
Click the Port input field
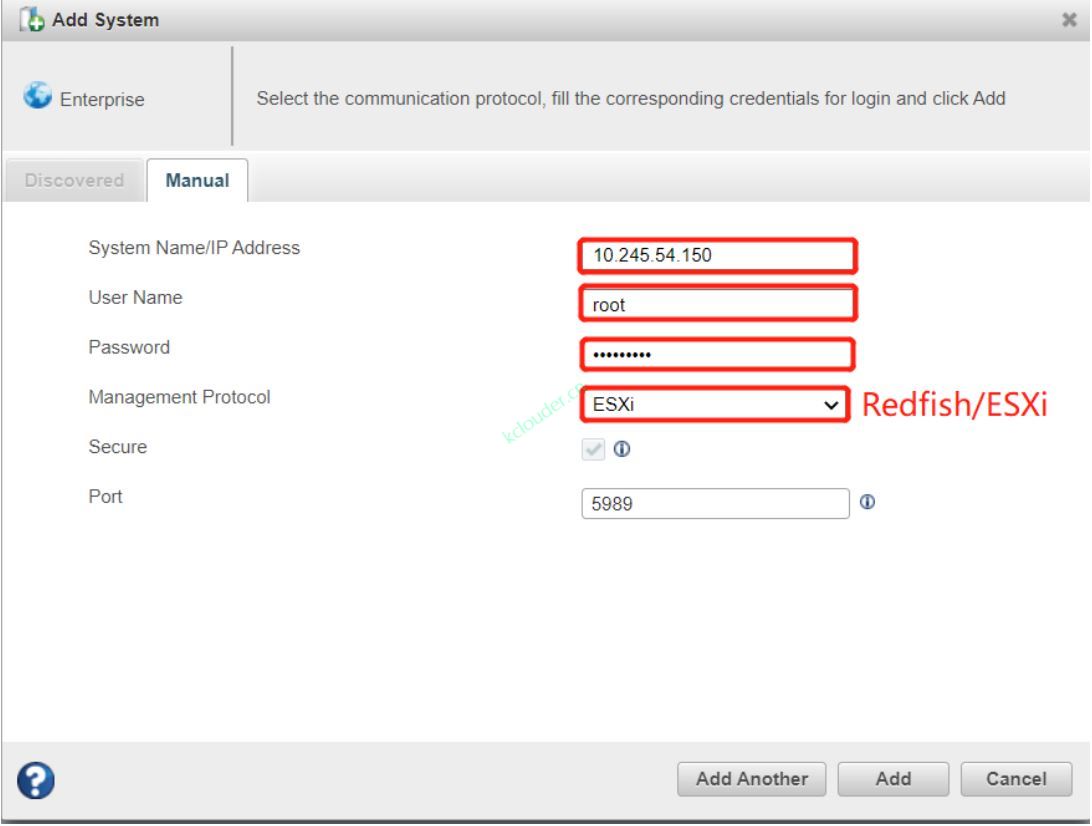715,504
